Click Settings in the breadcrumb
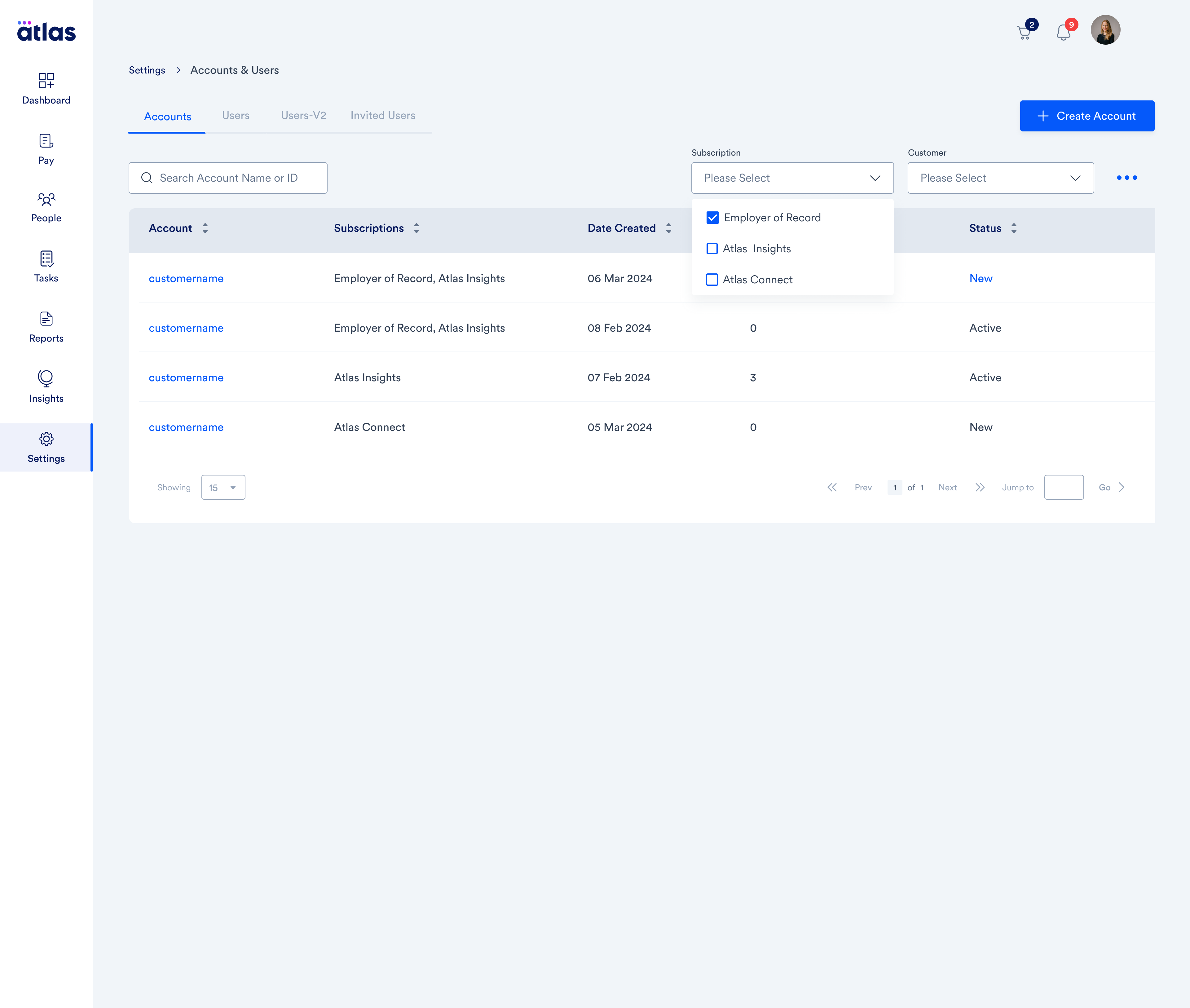 [x=147, y=70]
